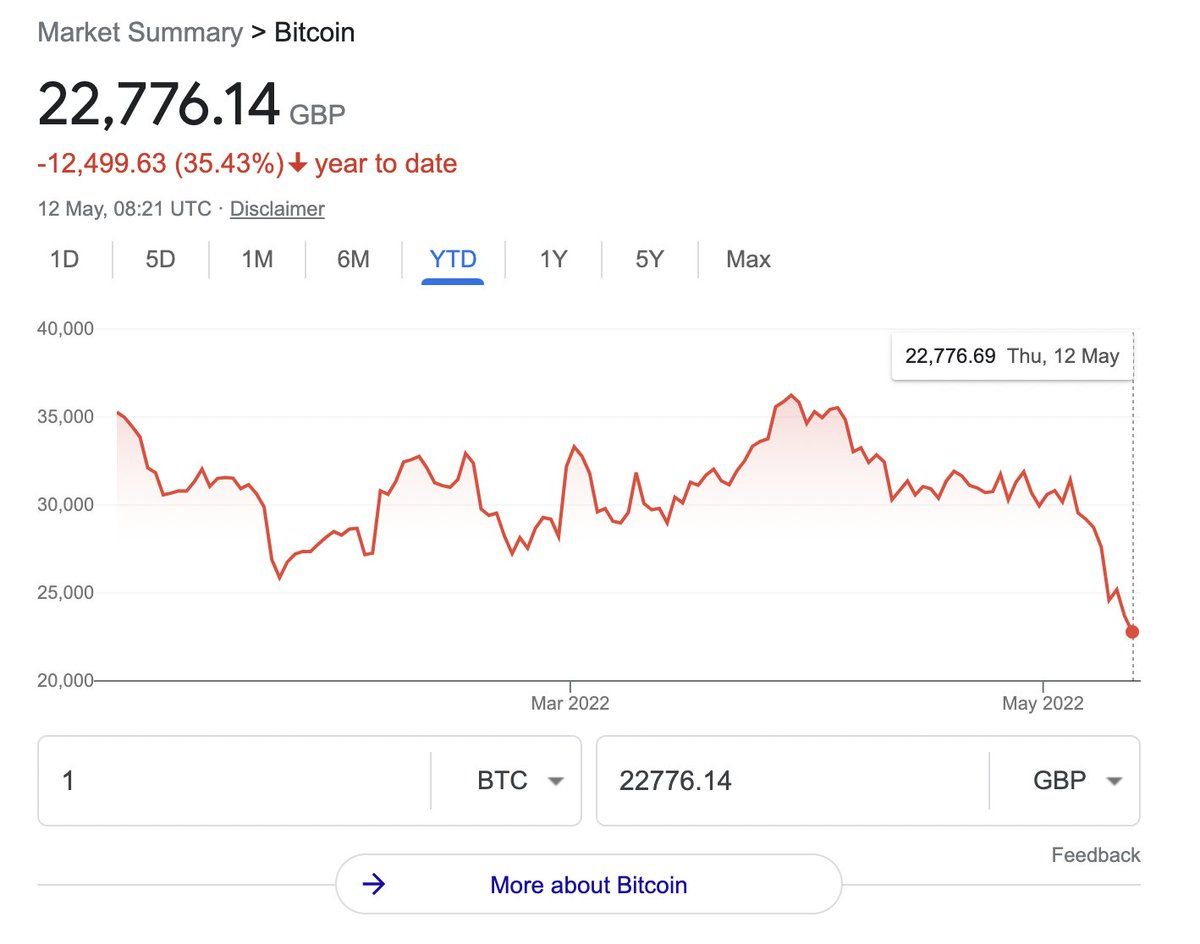Click the More about Bitcoin button
Image resolution: width=1200 pixels, height=944 pixels.
click(x=588, y=885)
